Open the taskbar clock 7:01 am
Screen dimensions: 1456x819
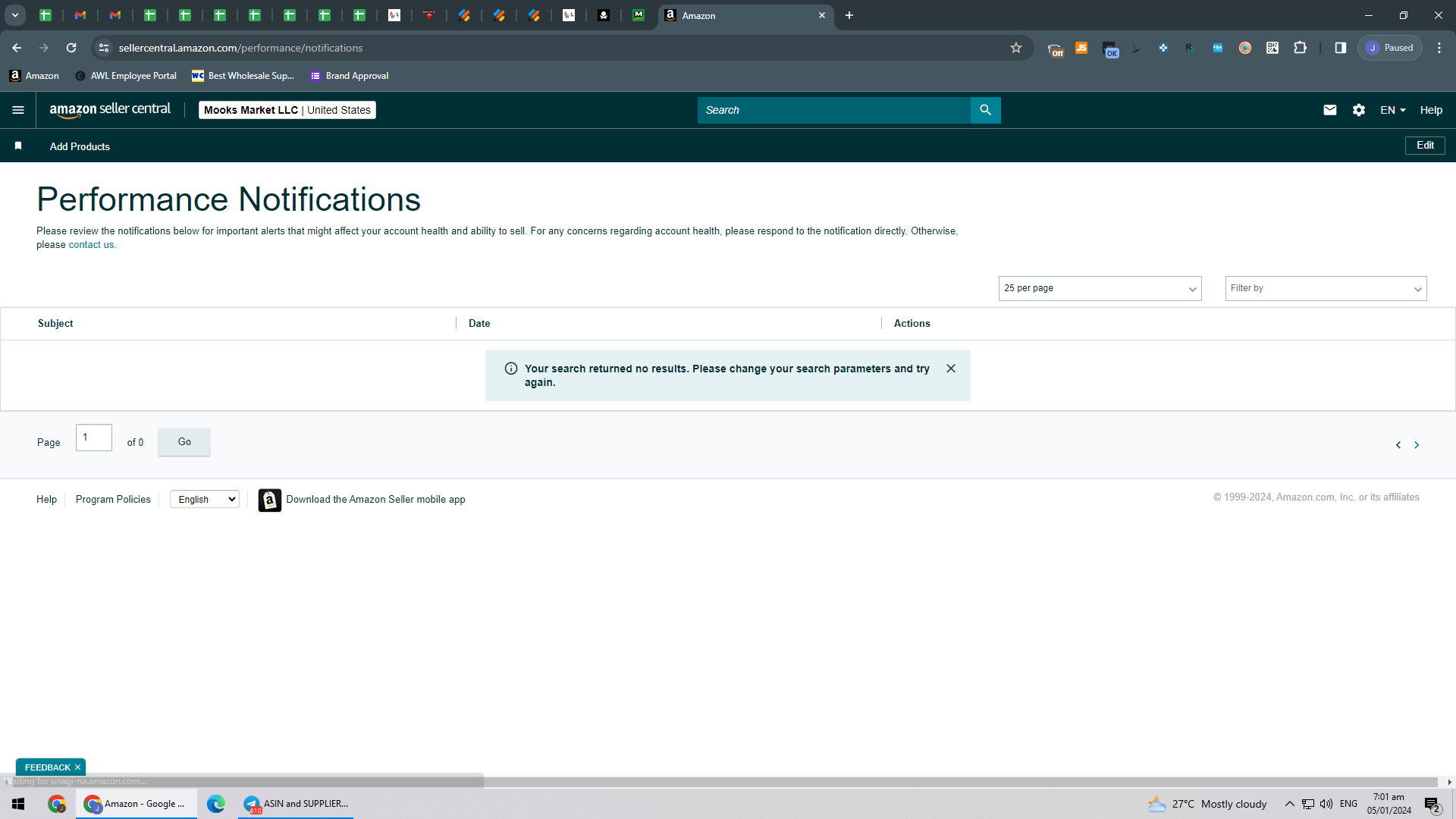coord(1389,804)
